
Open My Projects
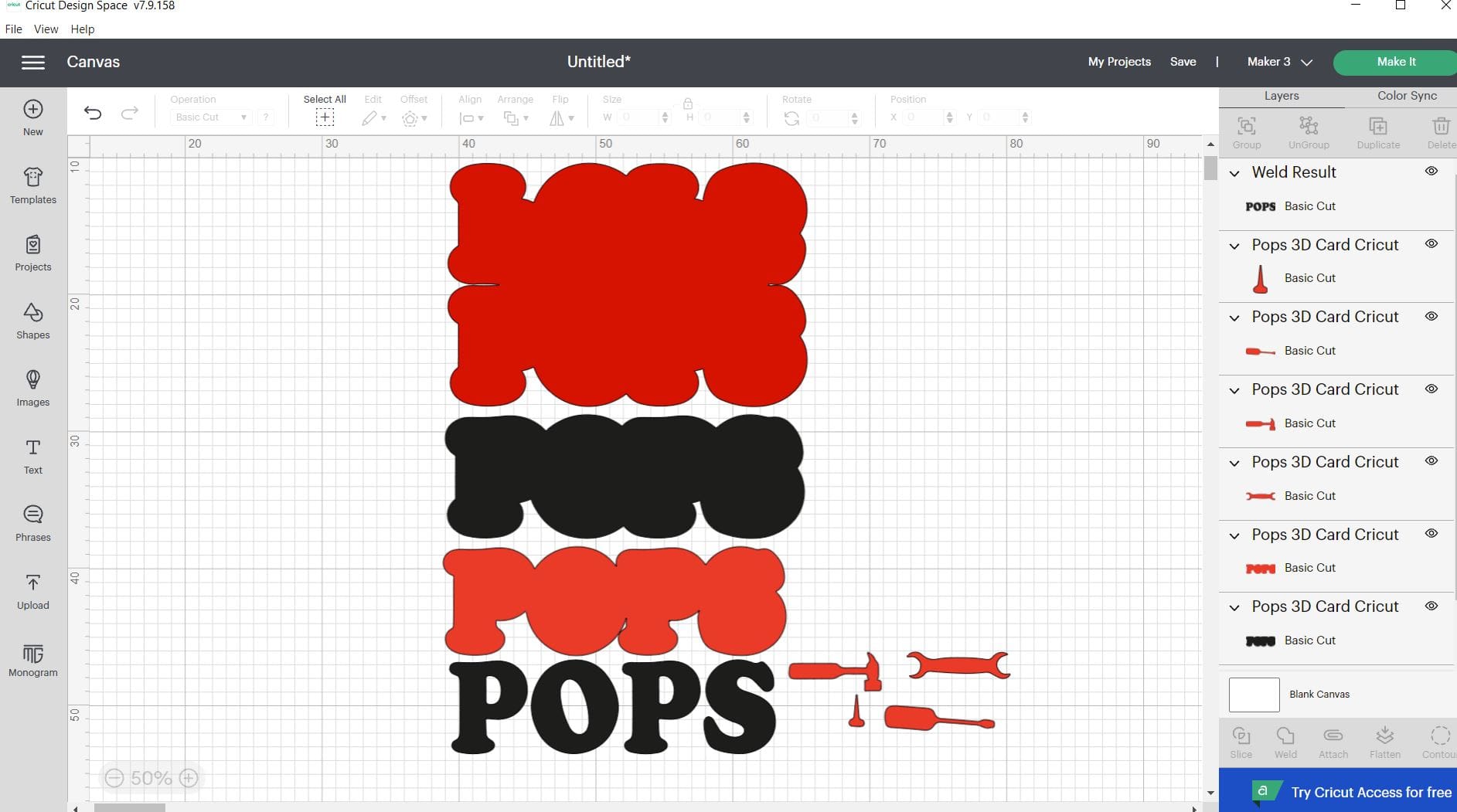click(x=1119, y=62)
